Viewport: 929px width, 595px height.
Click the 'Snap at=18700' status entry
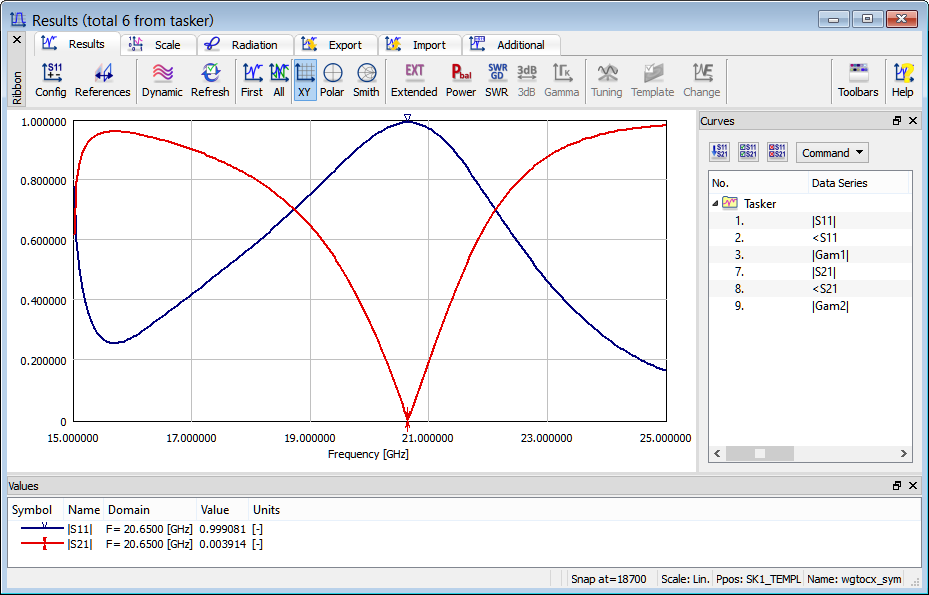[x=608, y=579]
